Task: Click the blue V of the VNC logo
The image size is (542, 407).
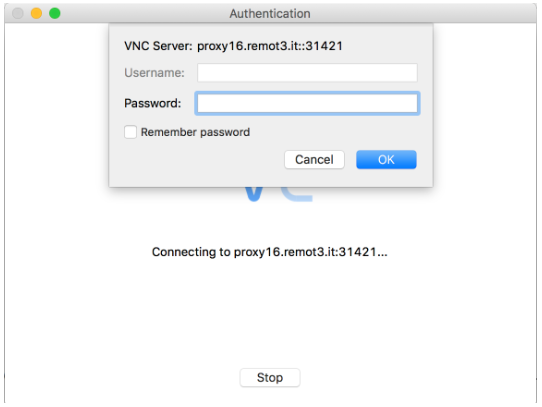Action: tap(254, 194)
